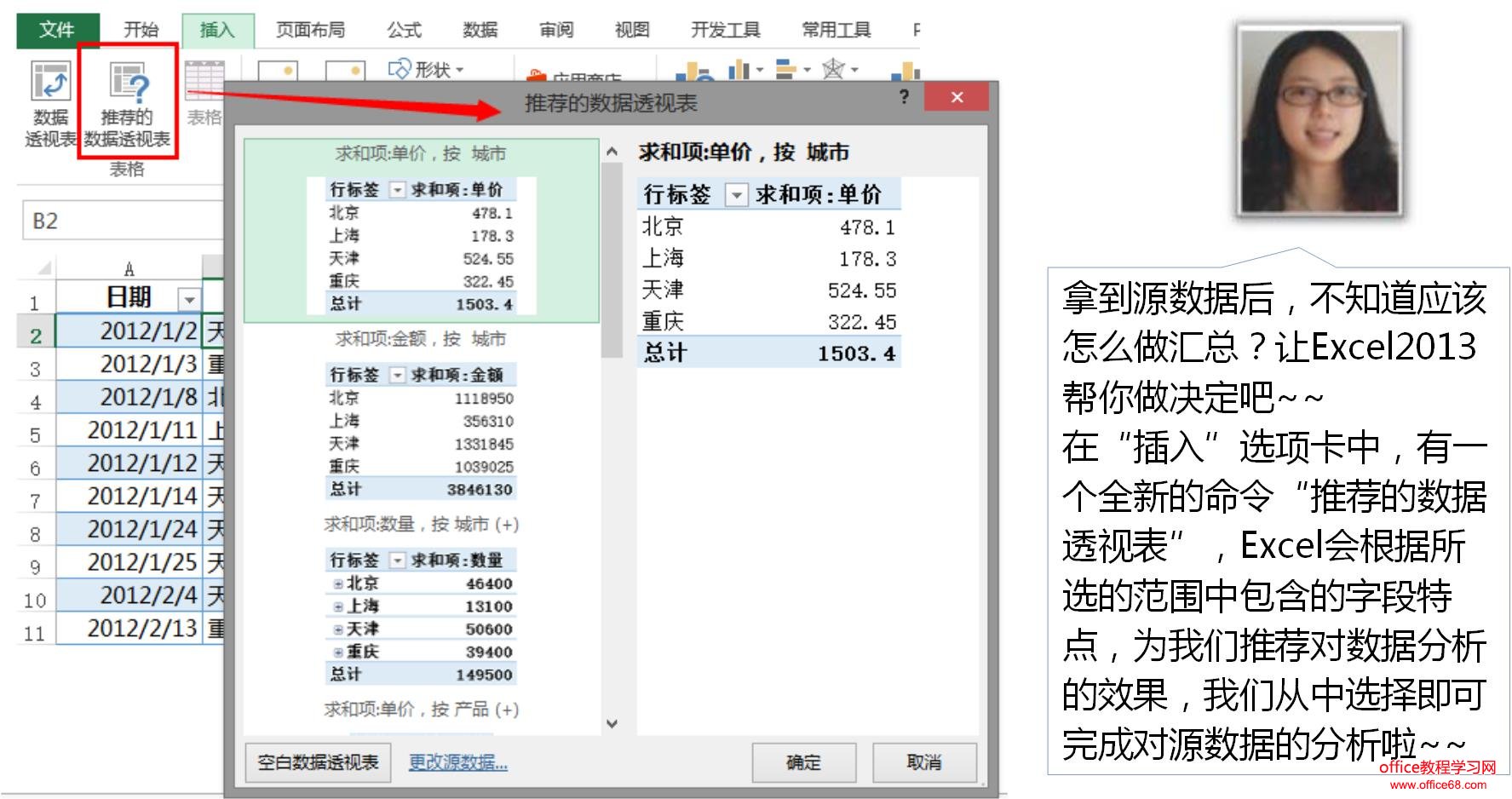
Task: Click the 确定 button
Action: (802, 763)
